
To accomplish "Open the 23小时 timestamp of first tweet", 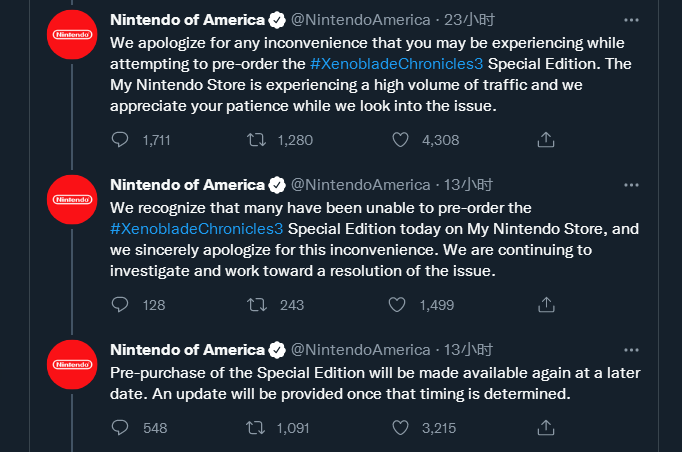I will point(469,20).
